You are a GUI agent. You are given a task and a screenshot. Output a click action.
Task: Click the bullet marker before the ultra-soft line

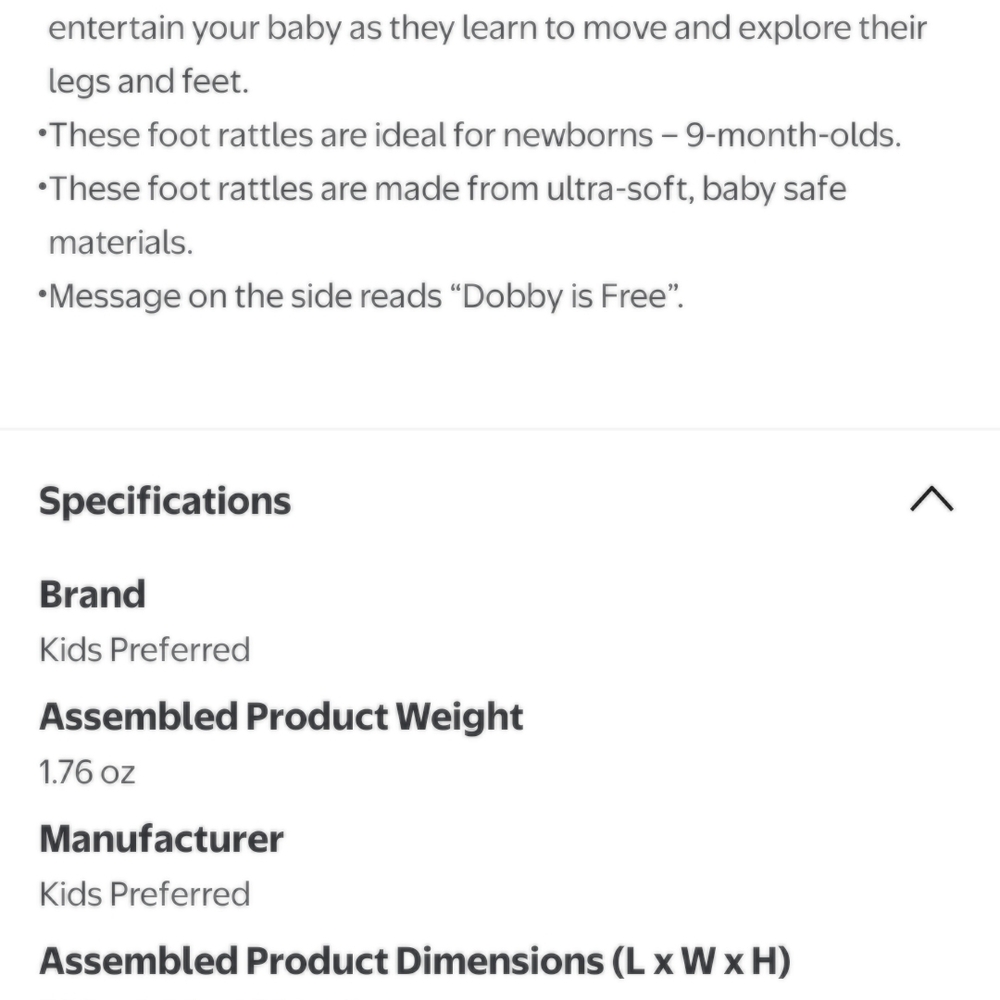[43, 187]
